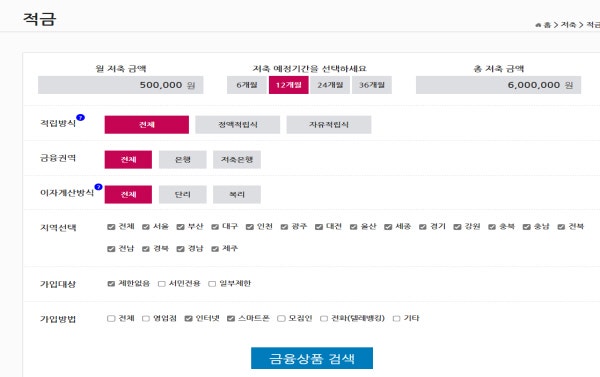Toggle the 제주 region checkbox
The height and width of the screenshot is (377, 600).
[x=215, y=249]
